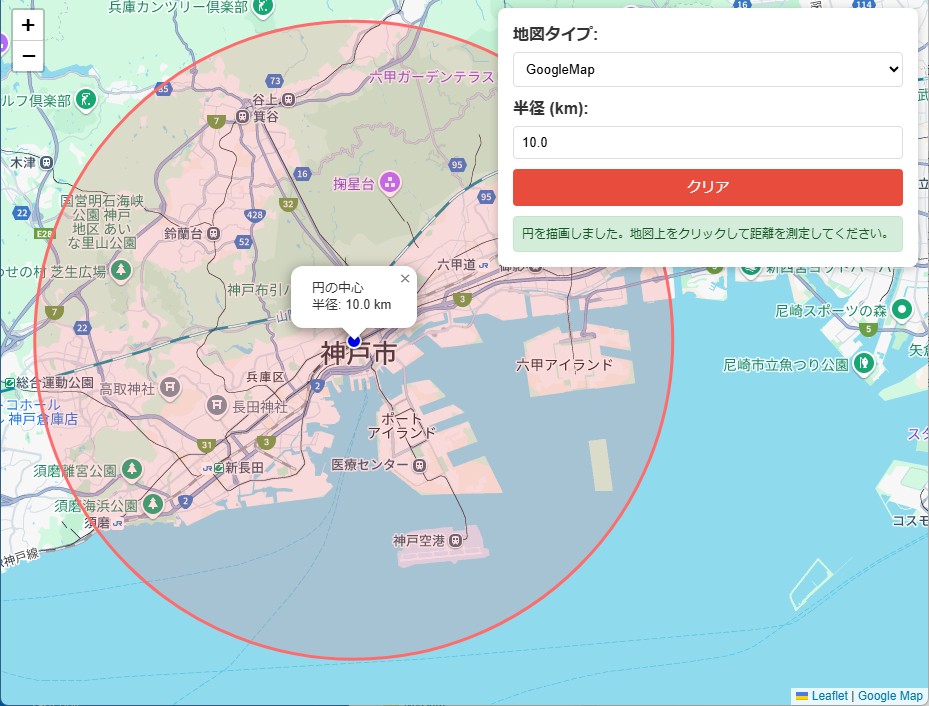
Task: Select the 高取神社 shrine icon
Action: click(x=170, y=387)
